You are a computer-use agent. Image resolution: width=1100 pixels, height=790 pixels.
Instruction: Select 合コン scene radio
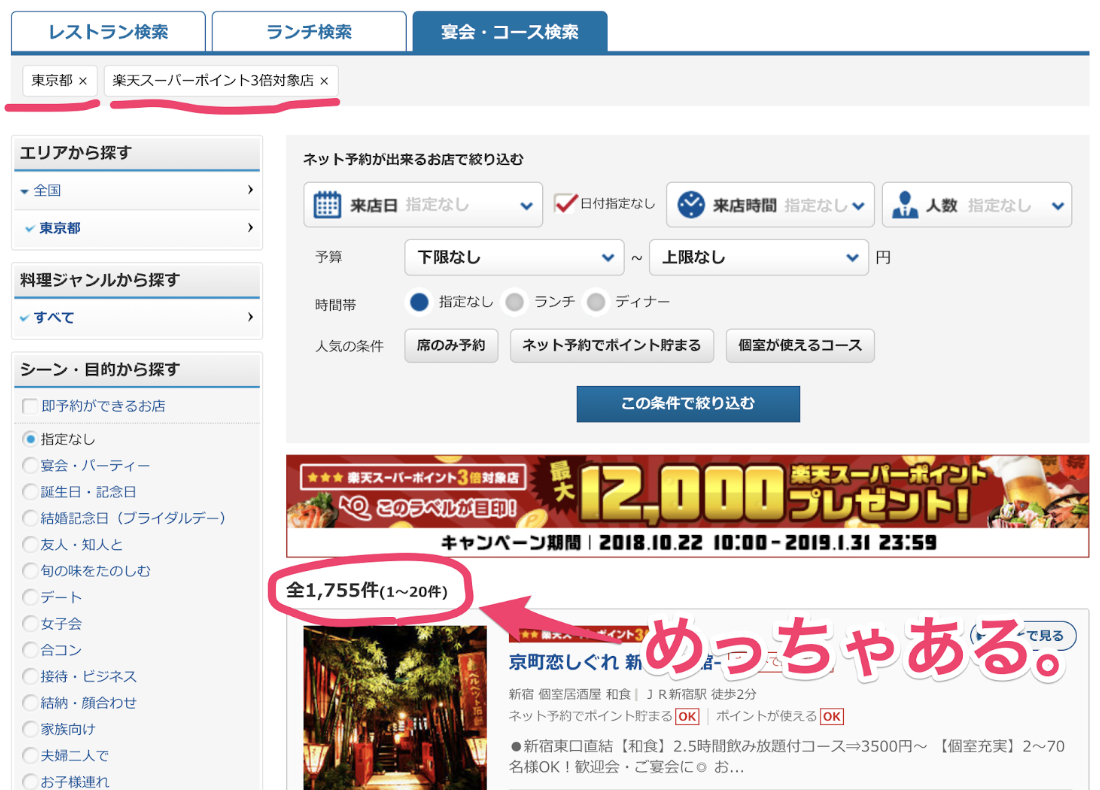29,650
